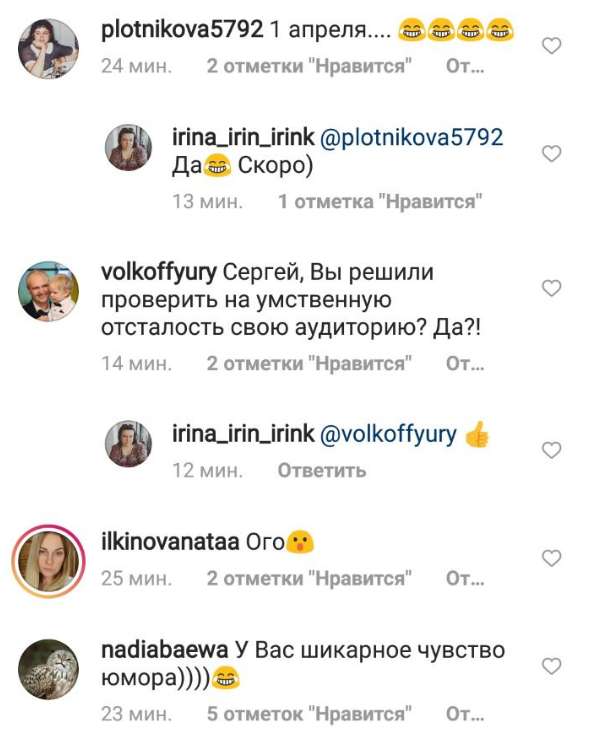Open plotnikova5792's profile picture
Image resolution: width=596 pixels, height=750 pixels.
click(x=48, y=48)
